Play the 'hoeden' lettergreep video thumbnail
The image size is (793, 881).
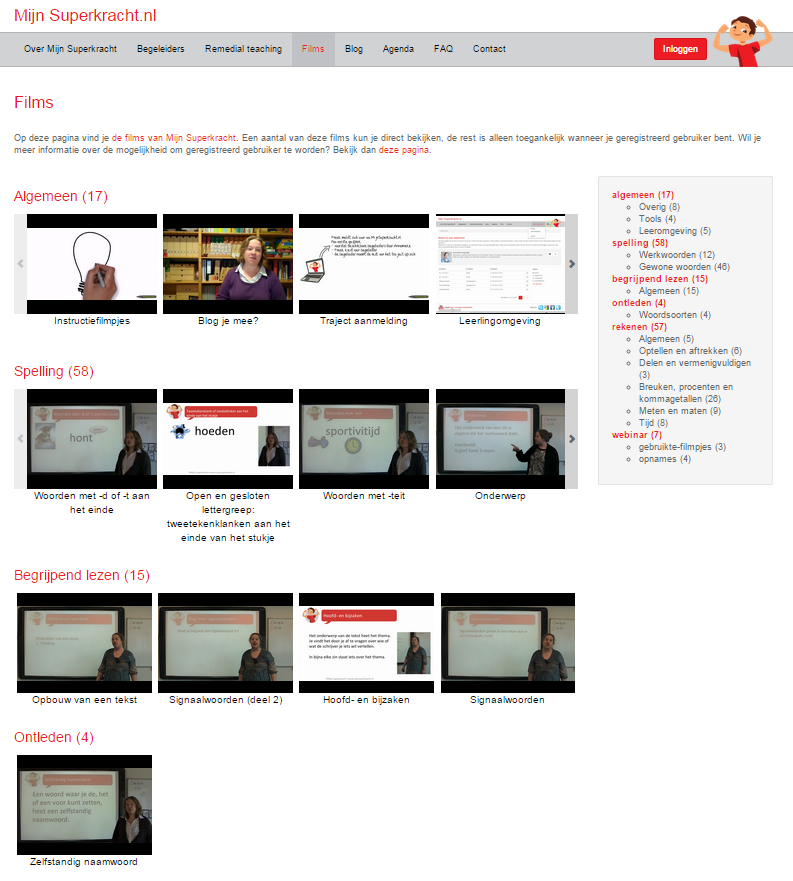tap(228, 439)
